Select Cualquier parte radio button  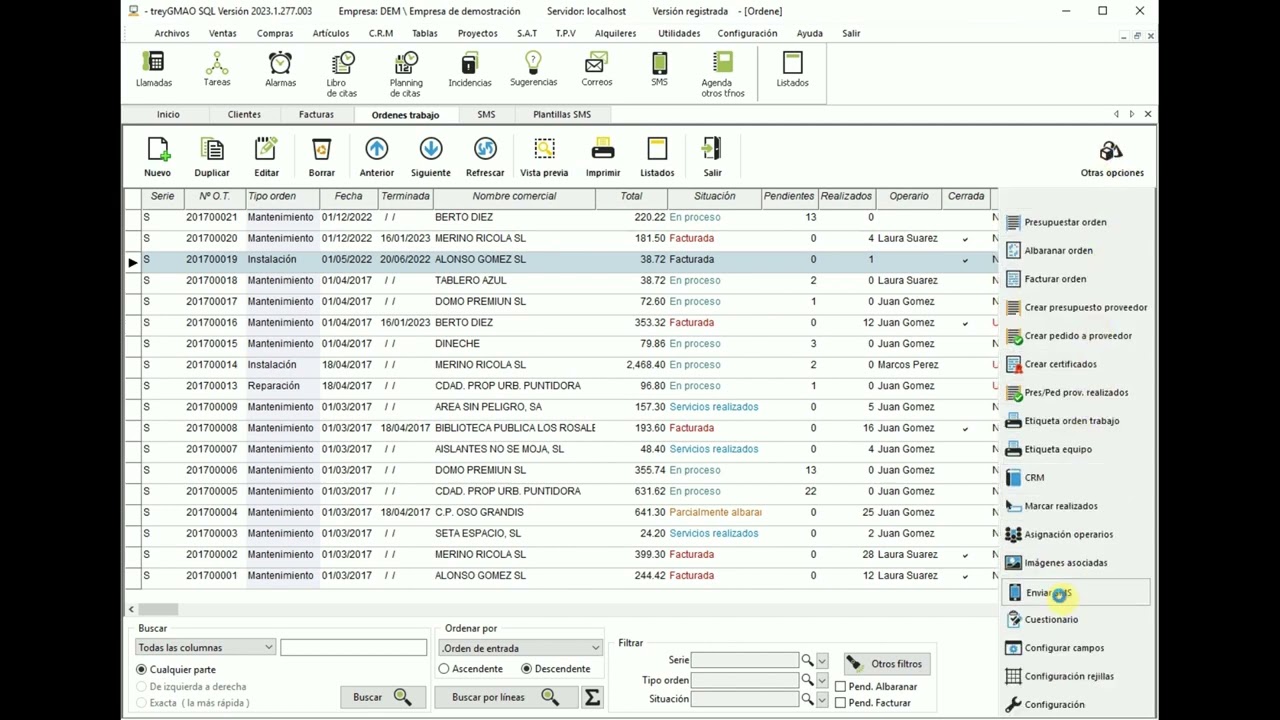[x=141, y=669]
